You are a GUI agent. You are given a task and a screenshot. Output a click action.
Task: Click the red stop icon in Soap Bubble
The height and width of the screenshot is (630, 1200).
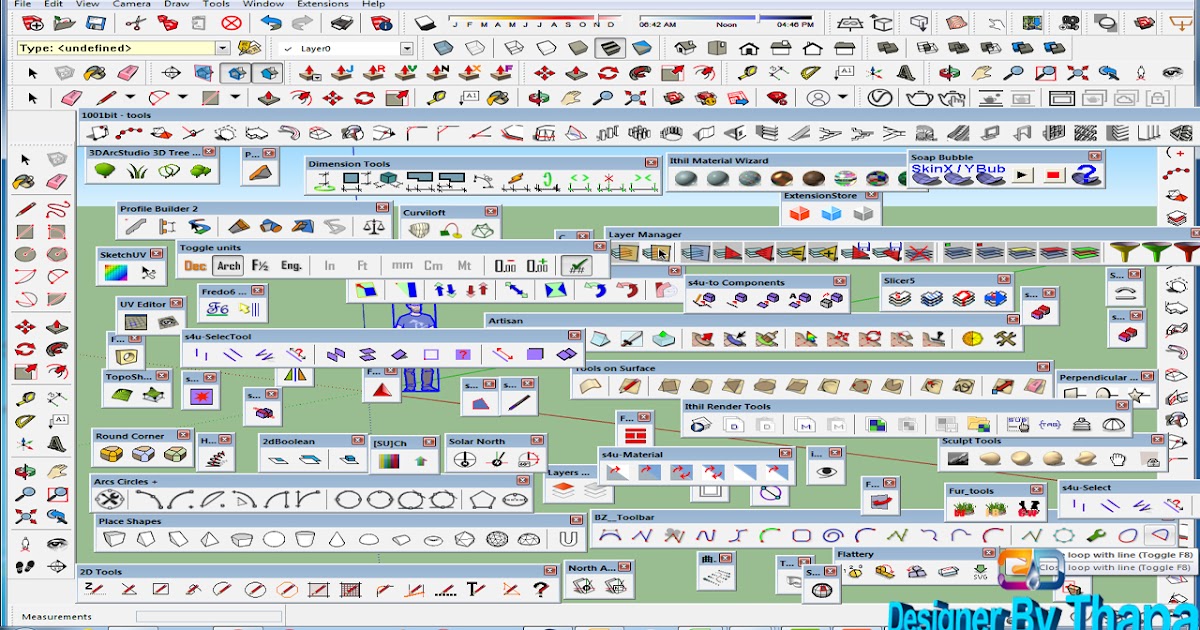[1053, 174]
